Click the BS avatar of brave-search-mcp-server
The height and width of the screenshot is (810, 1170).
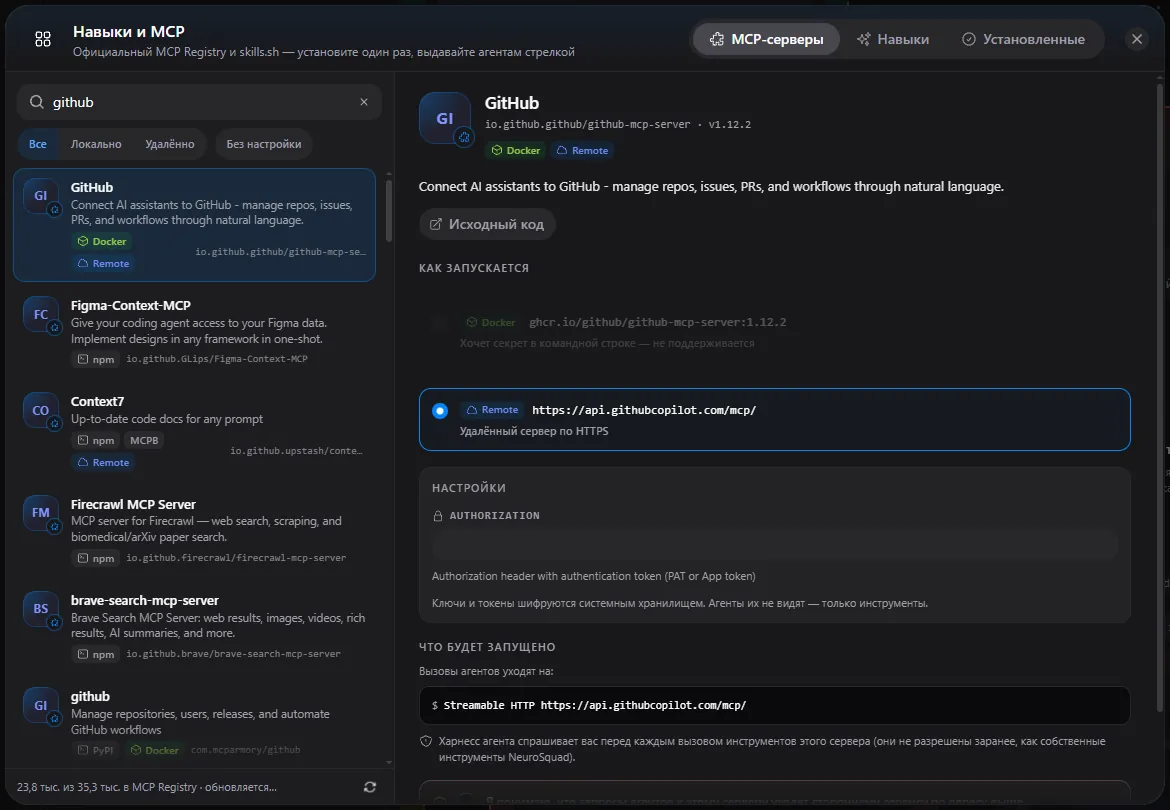tap(40, 609)
